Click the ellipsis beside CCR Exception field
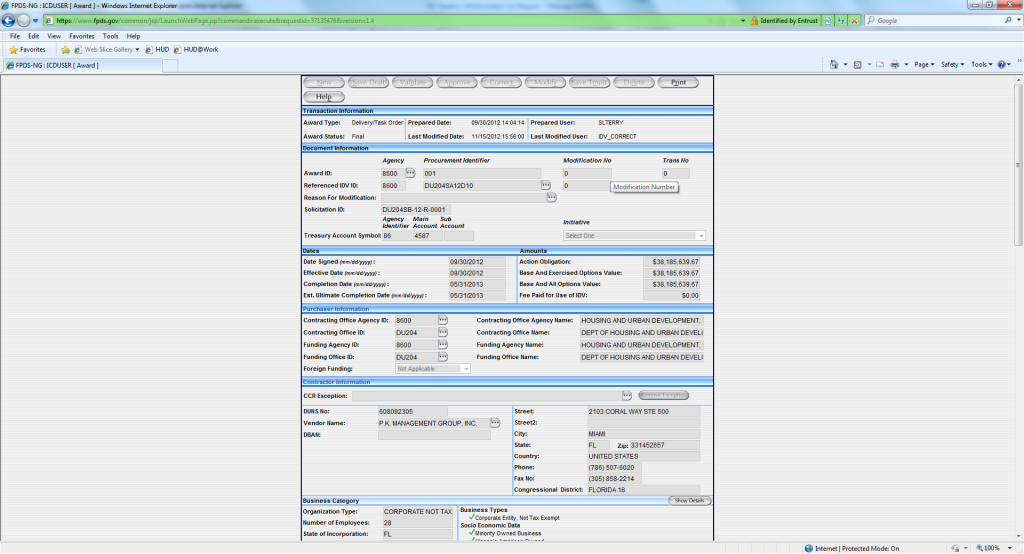The height and width of the screenshot is (554, 1024). [627, 395]
